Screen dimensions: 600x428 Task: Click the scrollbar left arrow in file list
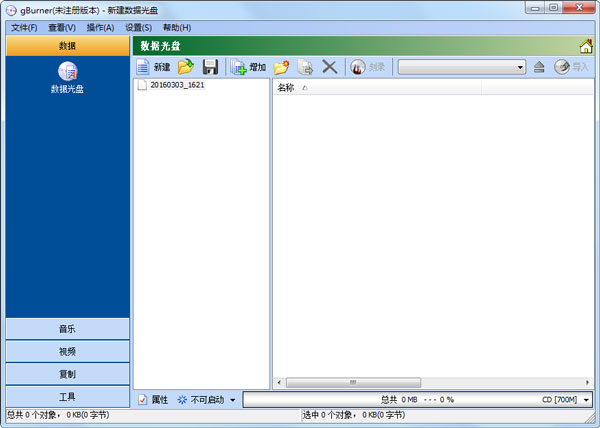coord(279,382)
